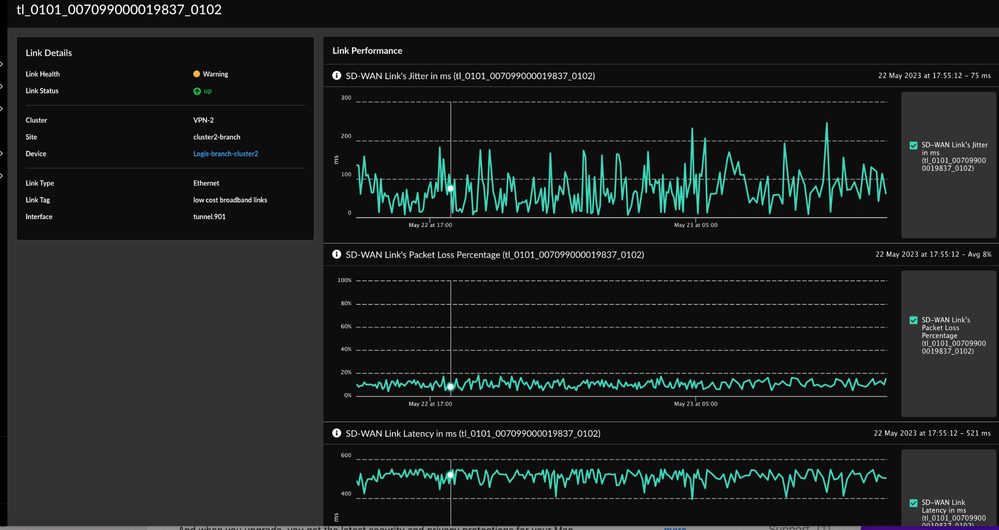This screenshot has width=999, height=530.
Task: Toggle the Packet Loss Percentage legend checkbox
Action: 913,320
